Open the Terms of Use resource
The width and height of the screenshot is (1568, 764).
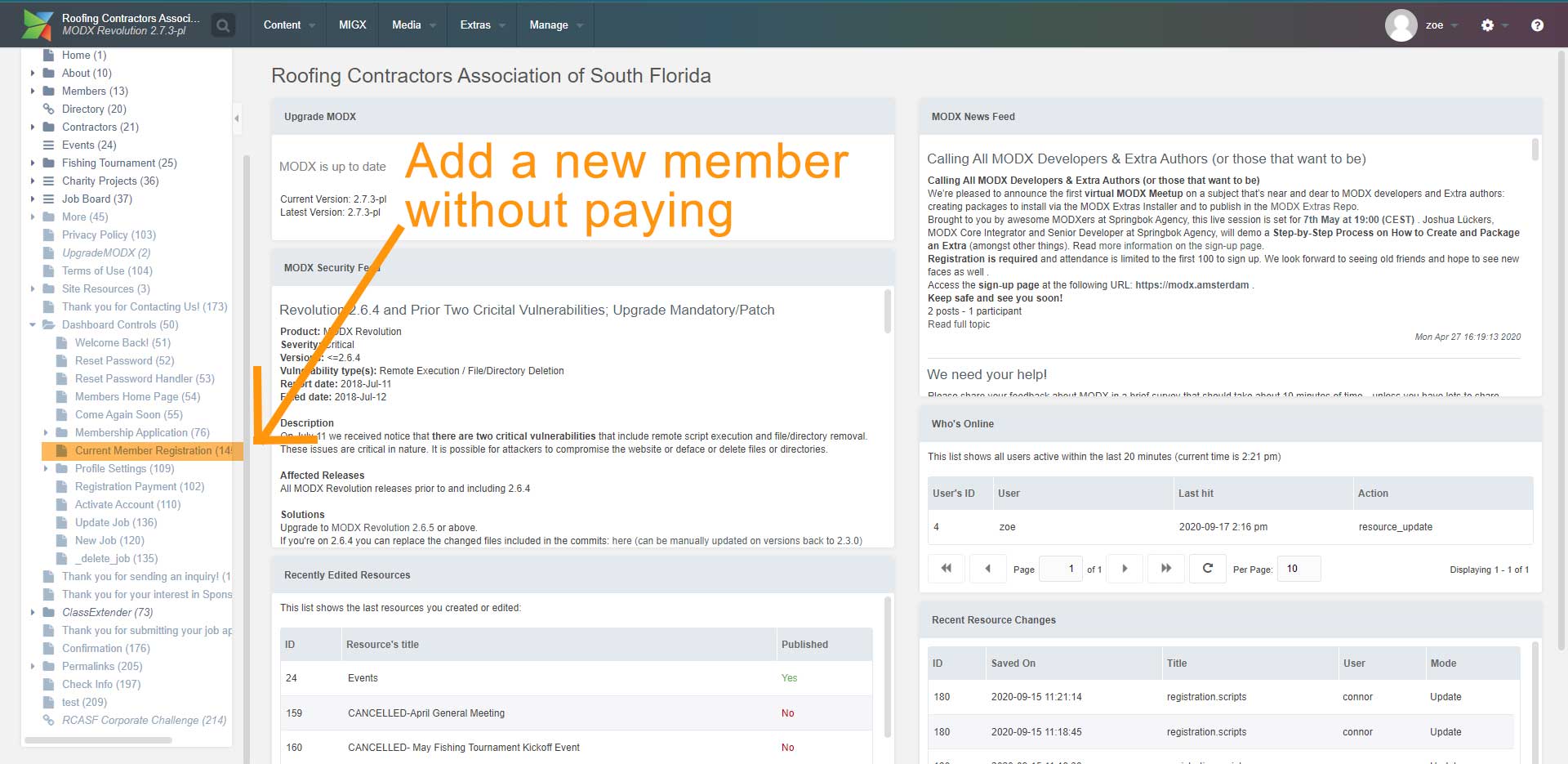coord(107,271)
